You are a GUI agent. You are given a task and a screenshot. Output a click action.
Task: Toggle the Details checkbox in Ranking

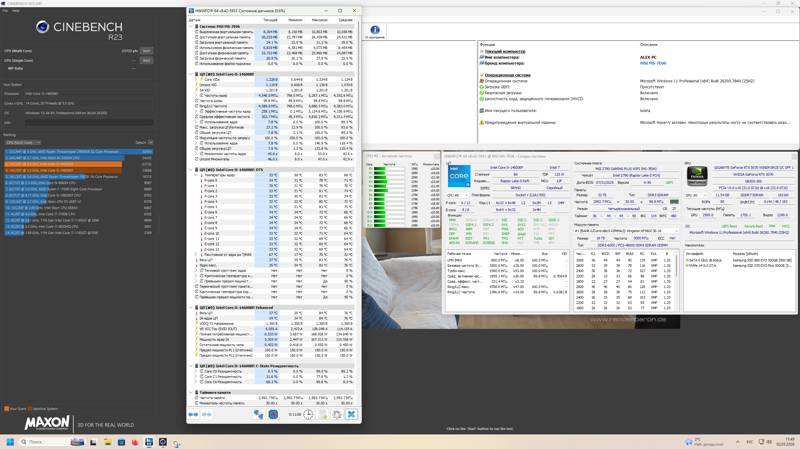[x=150, y=142]
